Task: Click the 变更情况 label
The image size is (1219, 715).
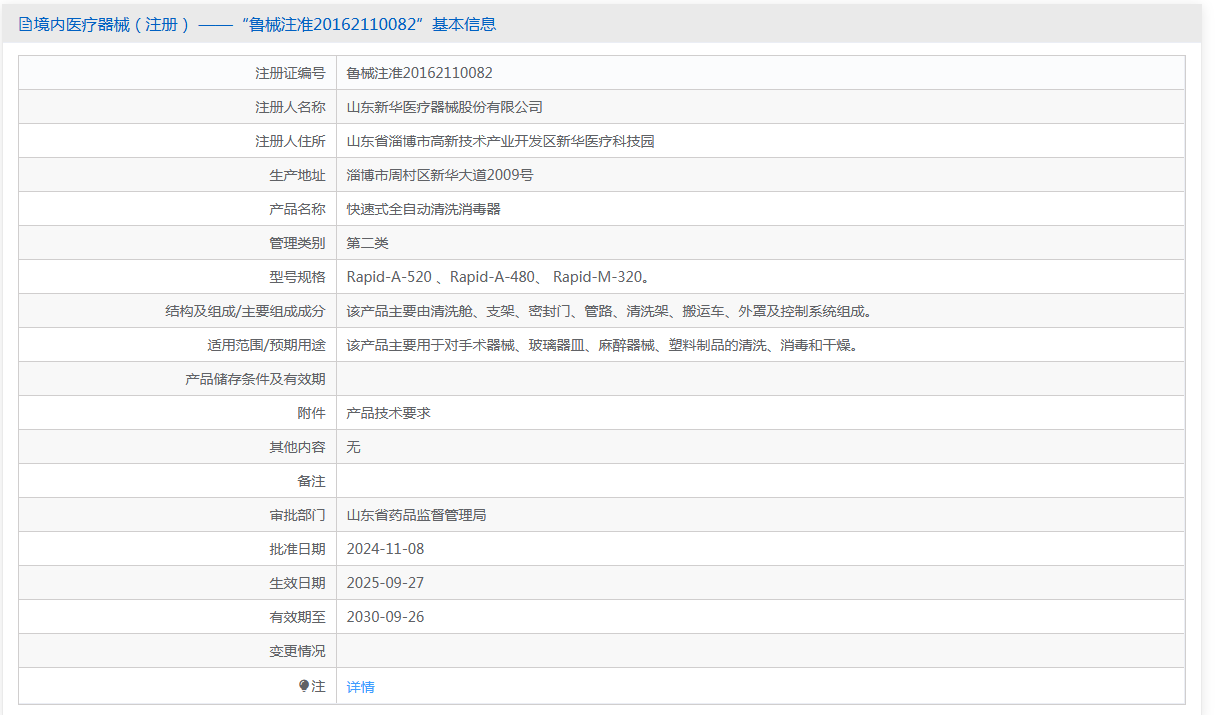Action: (298, 651)
